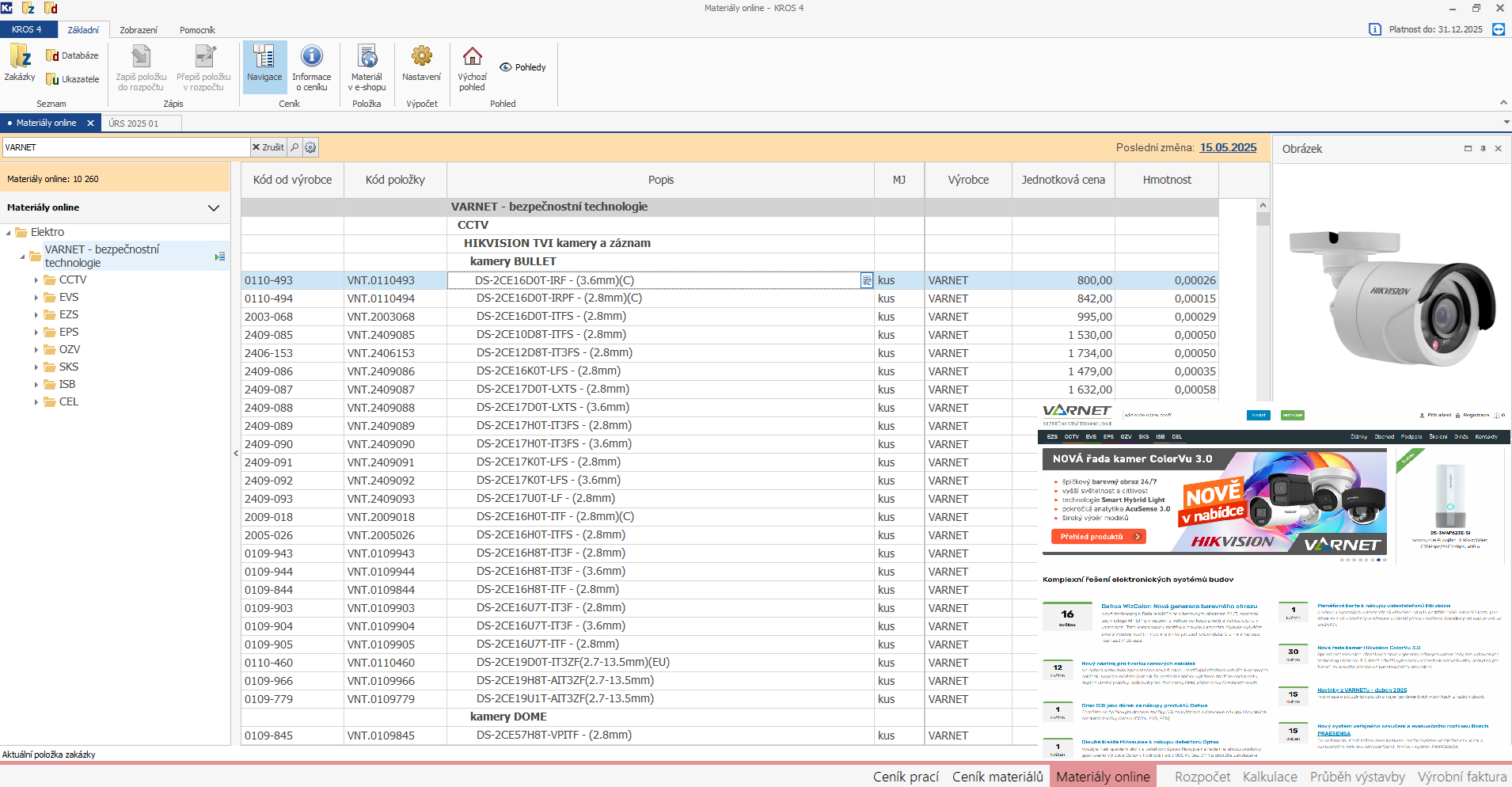Switch to the Zobrazení ribbon tab
The width and height of the screenshot is (1512, 787).
coord(139,30)
